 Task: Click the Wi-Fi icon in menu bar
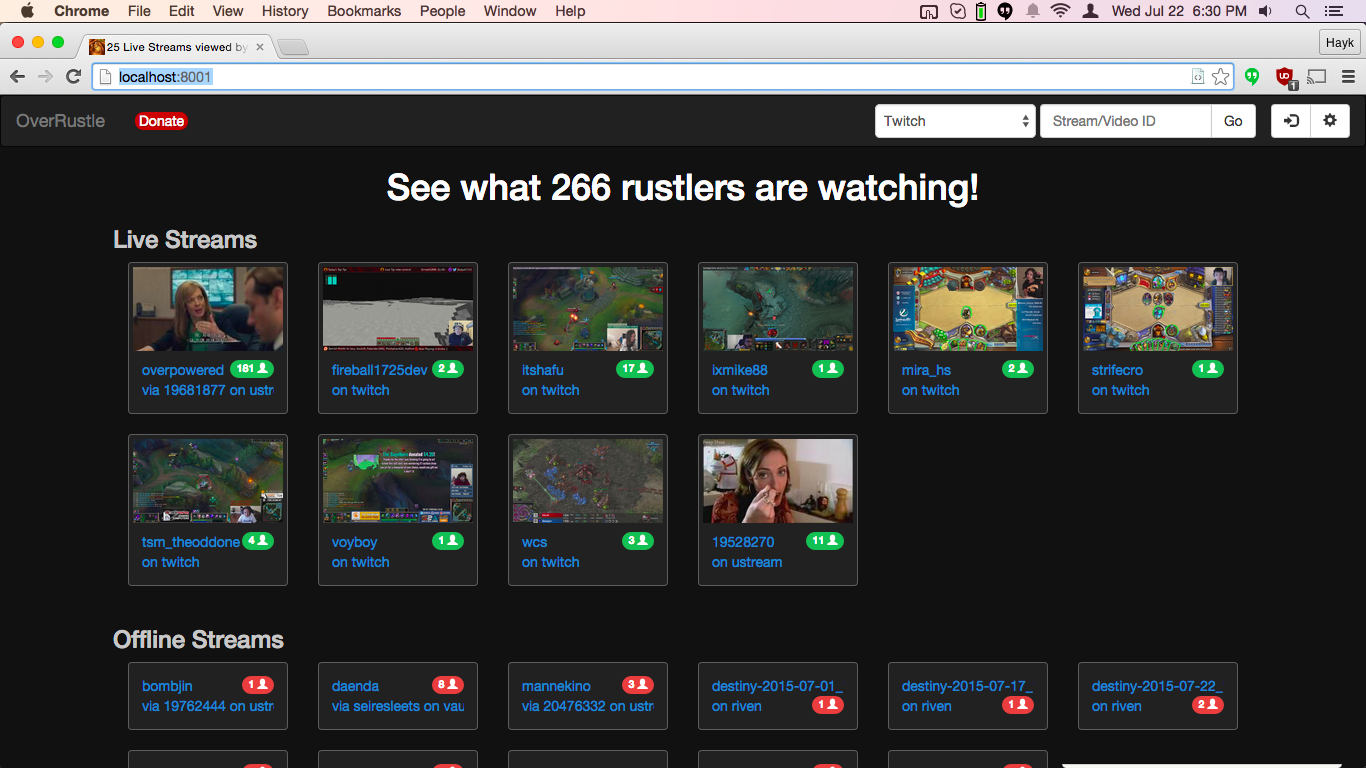click(1060, 11)
